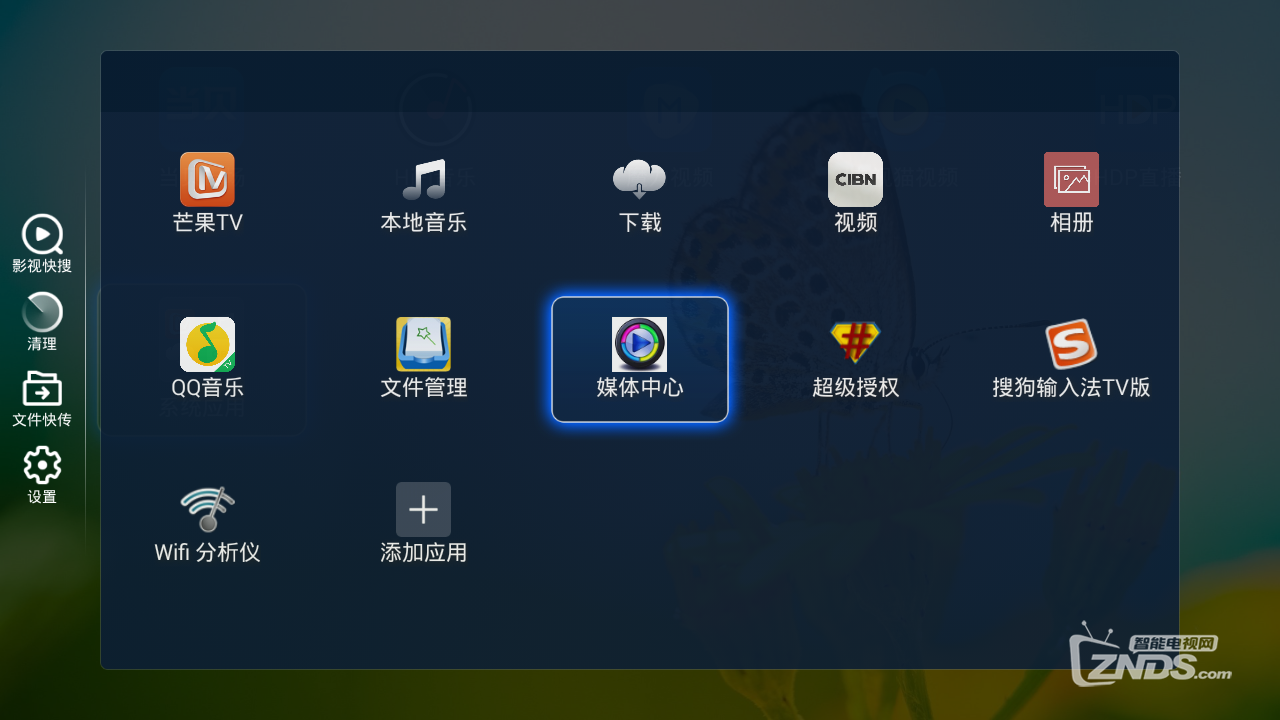Open the 芒果TV app icon
Viewport: 1280px width, 720px height.
click(207, 179)
